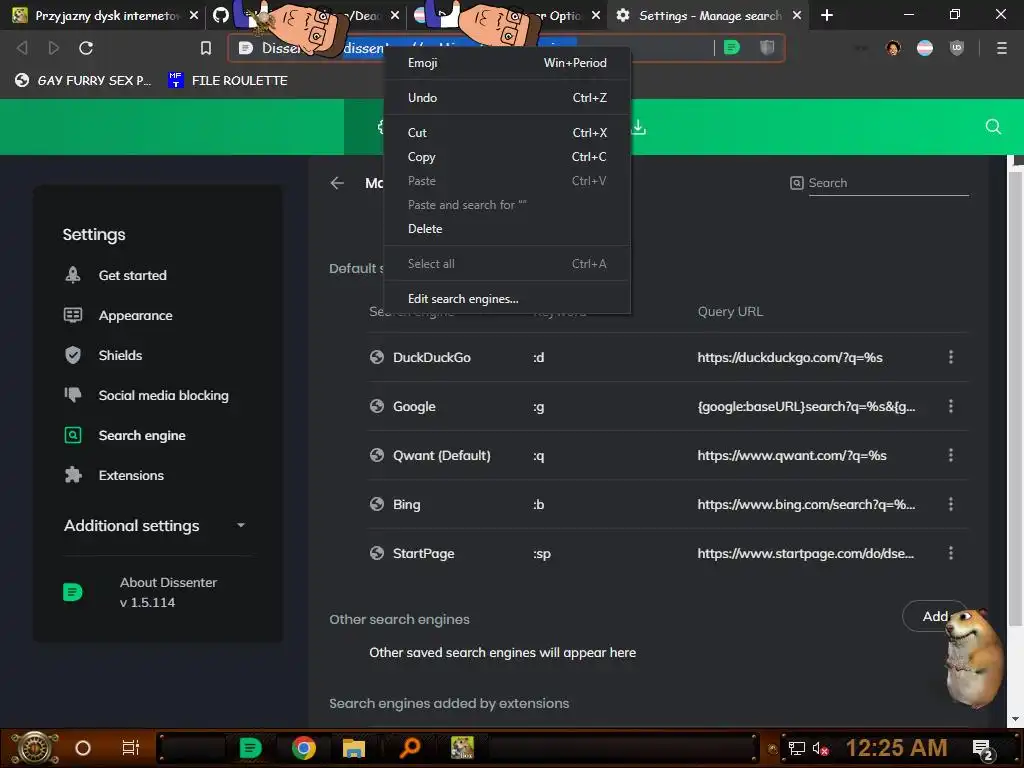Click the Google query URL text

(807, 406)
